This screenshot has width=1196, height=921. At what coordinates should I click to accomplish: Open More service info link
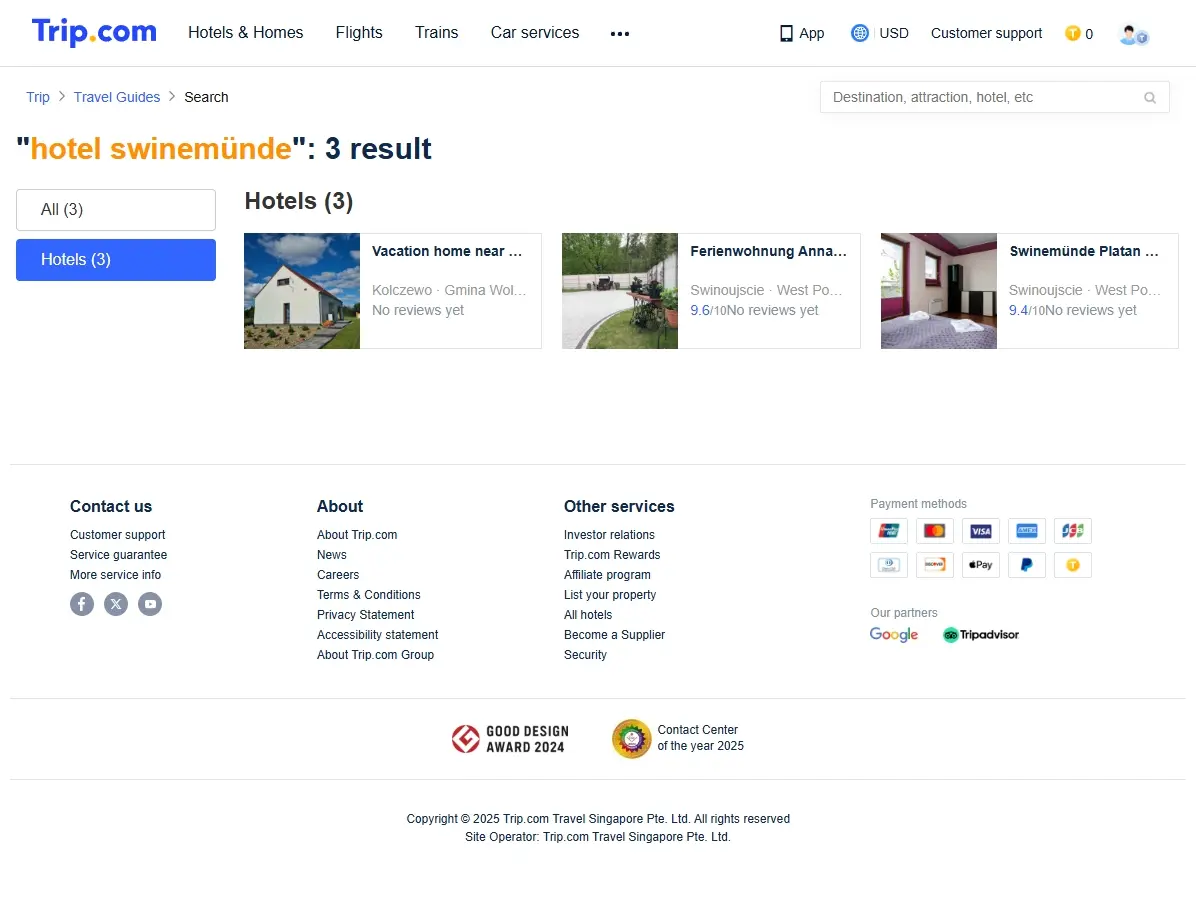115,575
